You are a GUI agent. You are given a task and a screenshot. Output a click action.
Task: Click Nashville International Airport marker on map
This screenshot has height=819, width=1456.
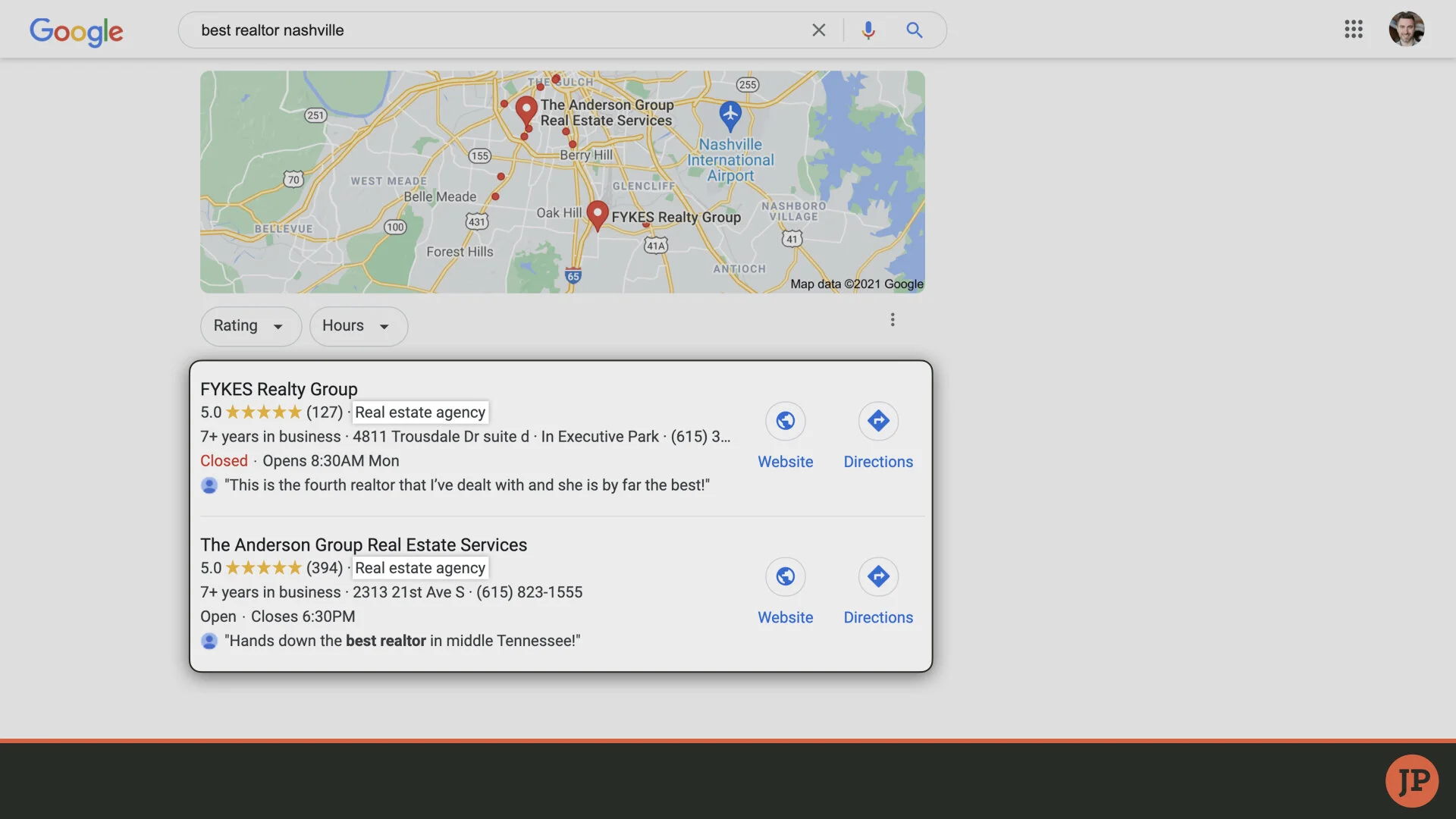pos(730,115)
